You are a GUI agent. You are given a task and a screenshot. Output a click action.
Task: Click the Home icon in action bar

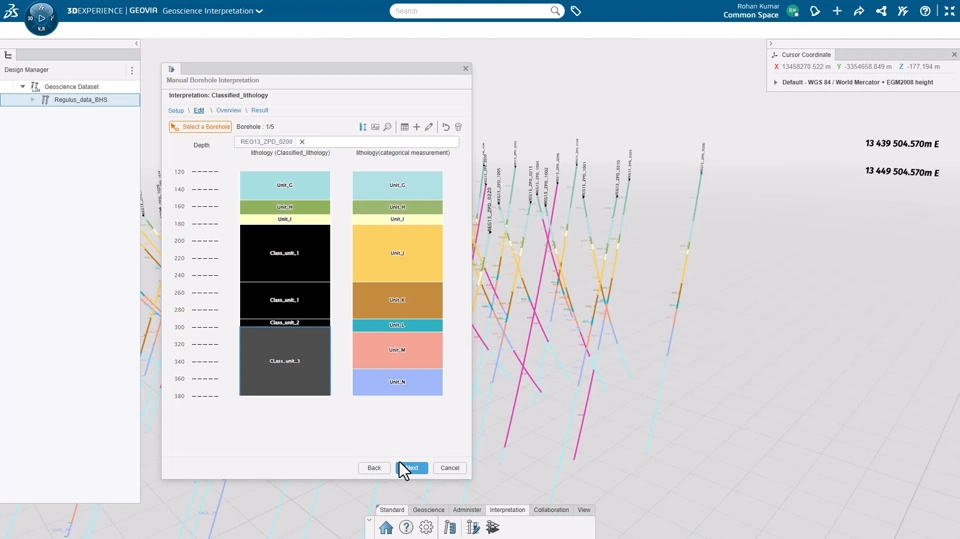(386, 527)
